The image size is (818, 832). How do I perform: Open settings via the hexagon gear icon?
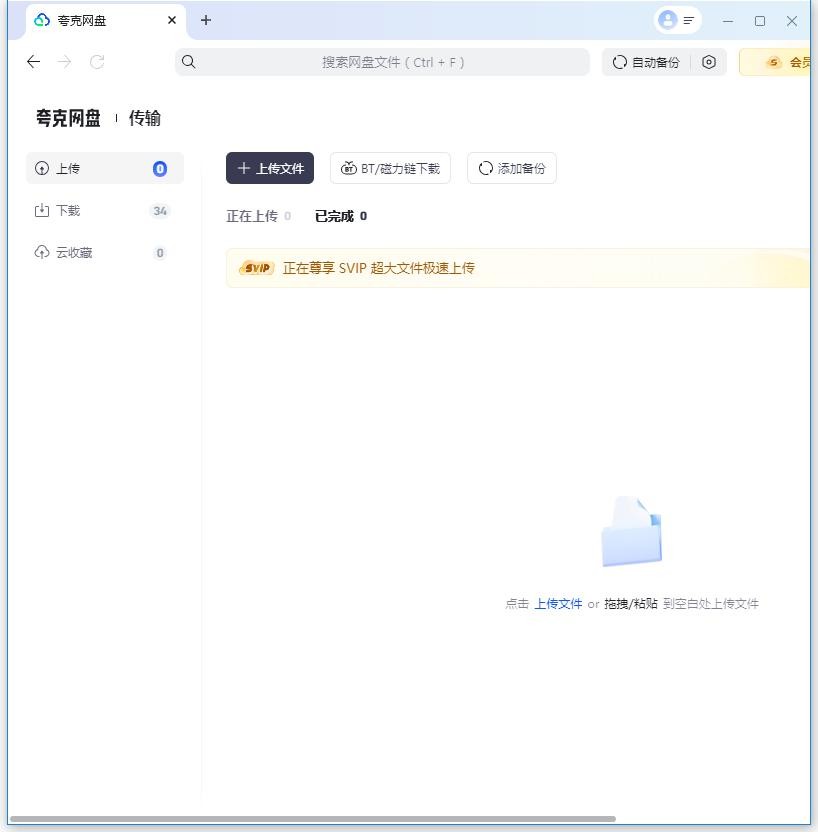709,62
